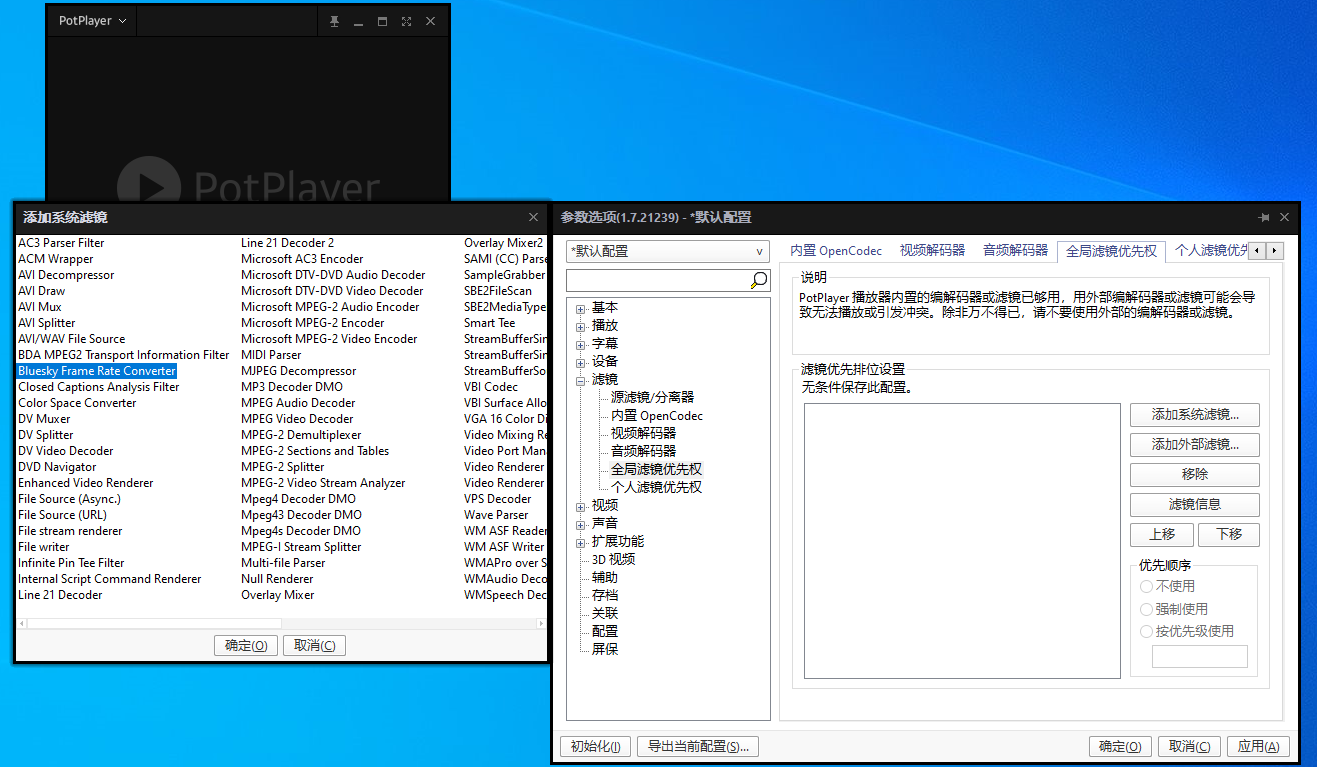Select 源滤镜/分离器 in the tree
The height and width of the screenshot is (767, 1317).
[x=652, y=397]
